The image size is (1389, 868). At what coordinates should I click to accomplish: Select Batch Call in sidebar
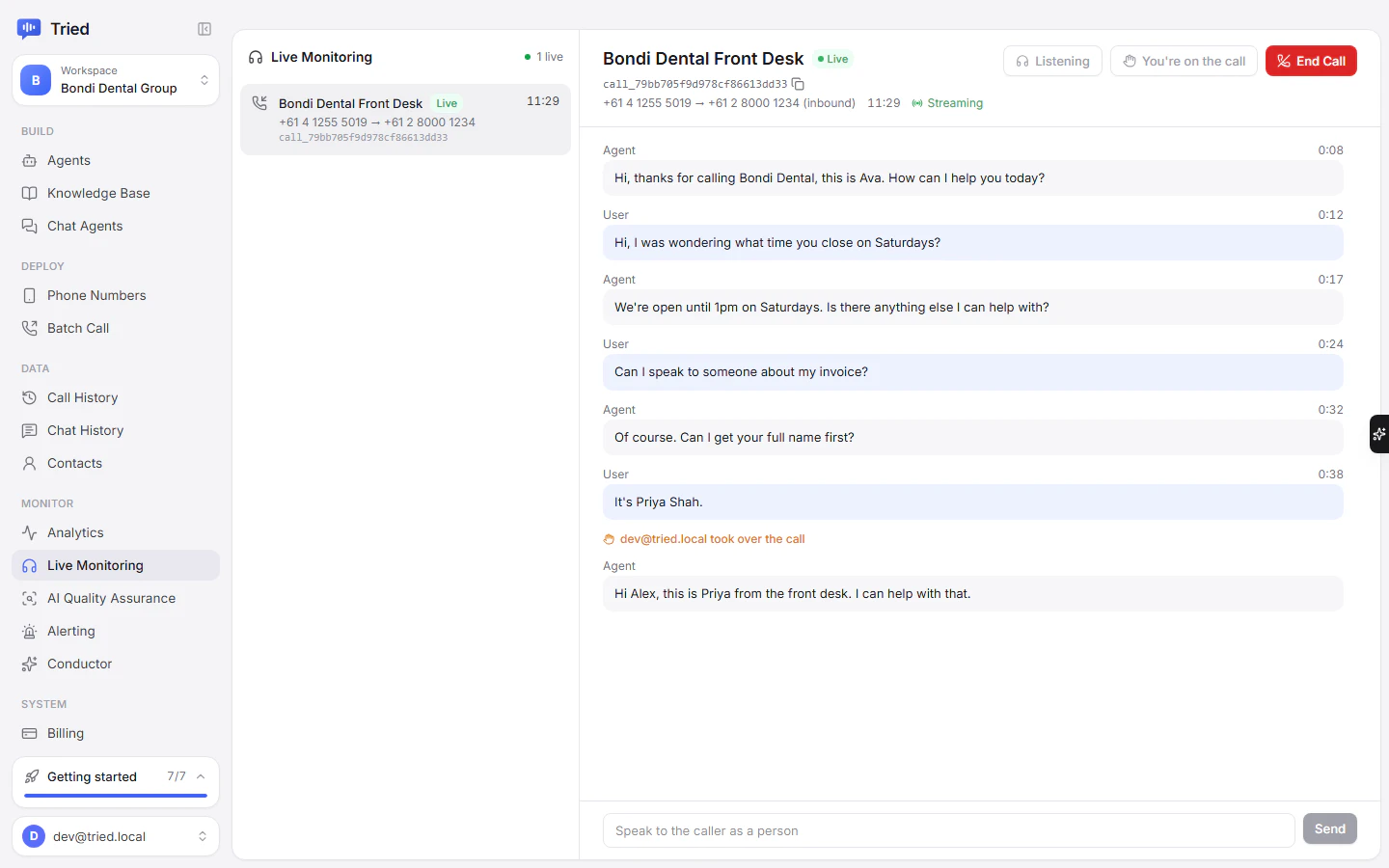(x=116, y=328)
